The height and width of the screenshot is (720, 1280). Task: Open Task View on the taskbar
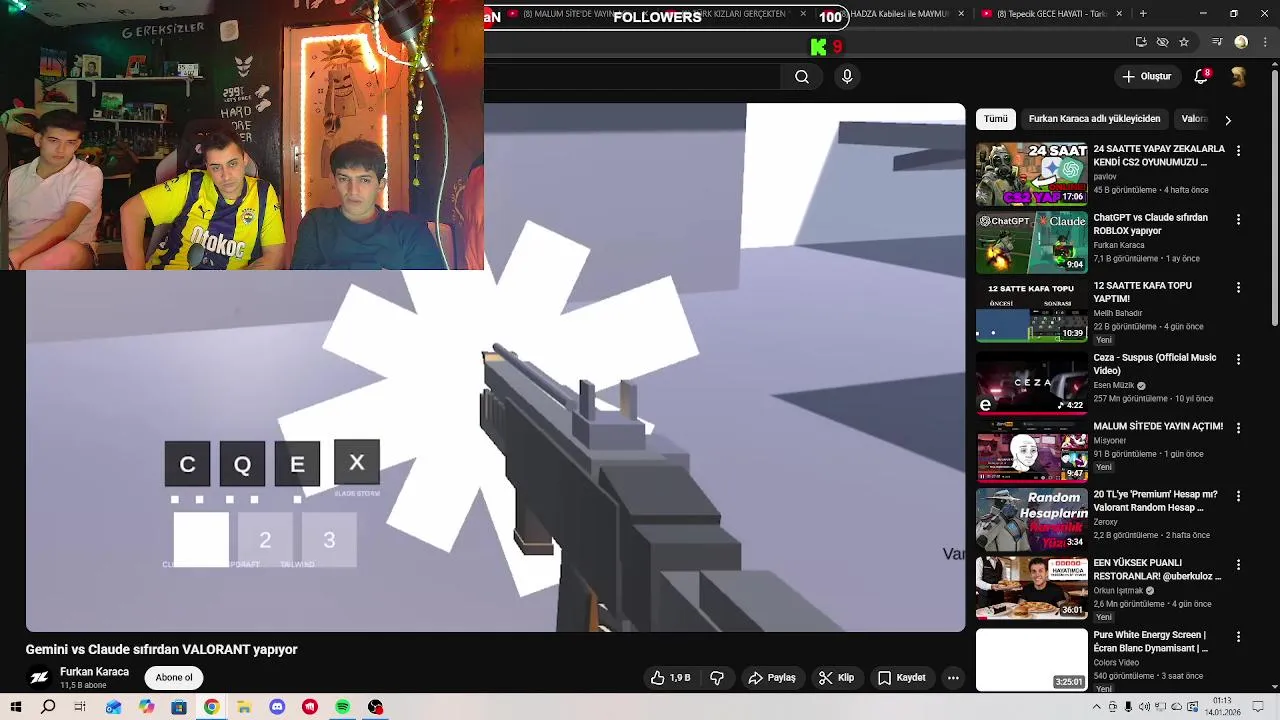pyautogui.click(x=80, y=707)
